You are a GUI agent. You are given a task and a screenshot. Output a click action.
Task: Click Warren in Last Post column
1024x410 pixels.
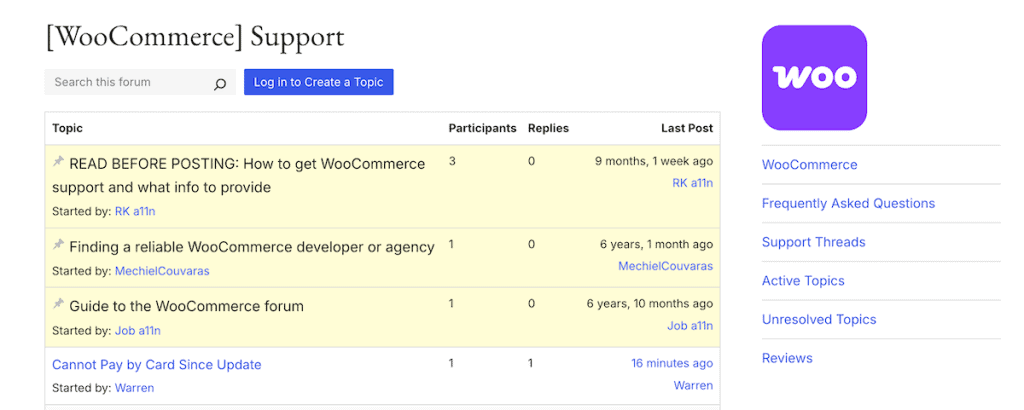tap(693, 385)
